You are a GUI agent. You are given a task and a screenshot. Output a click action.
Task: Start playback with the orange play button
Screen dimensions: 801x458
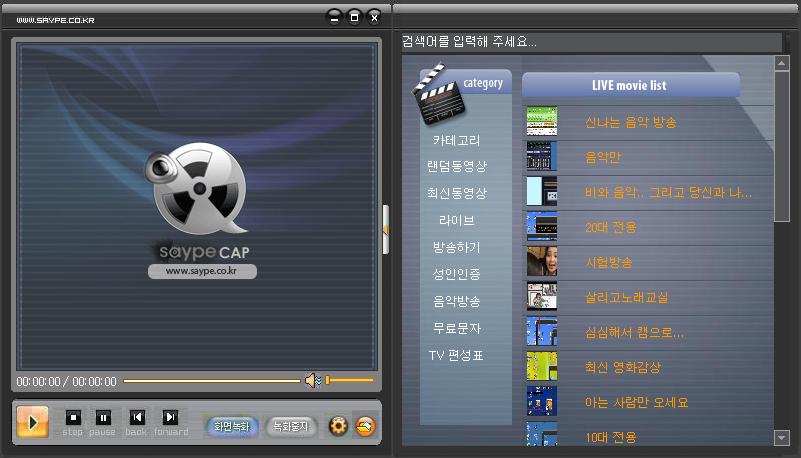point(32,422)
